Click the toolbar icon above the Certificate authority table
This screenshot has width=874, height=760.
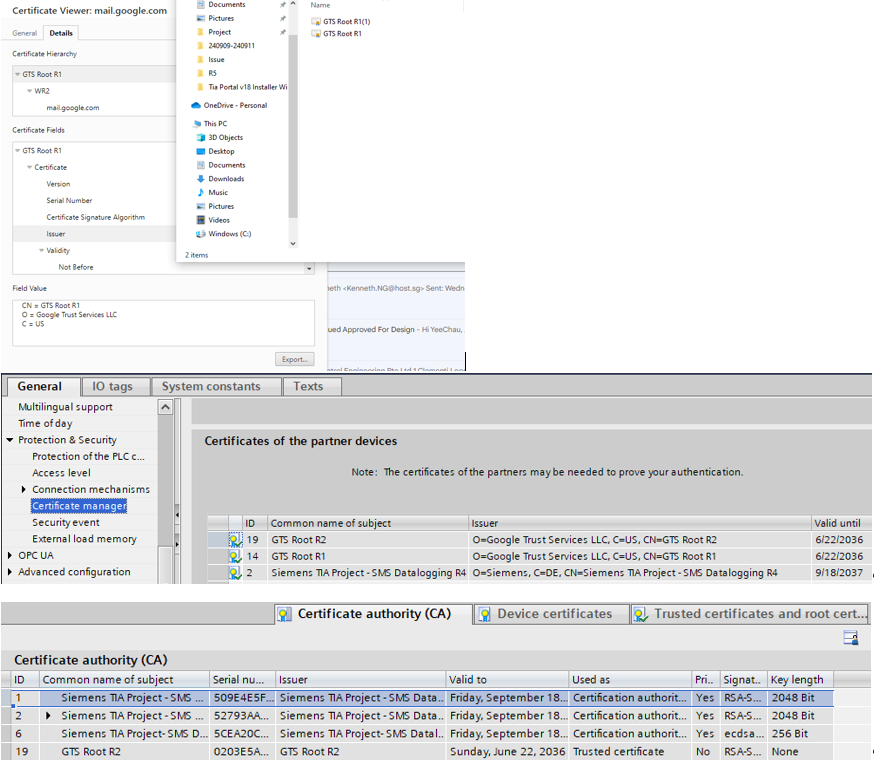(x=851, y=637)
